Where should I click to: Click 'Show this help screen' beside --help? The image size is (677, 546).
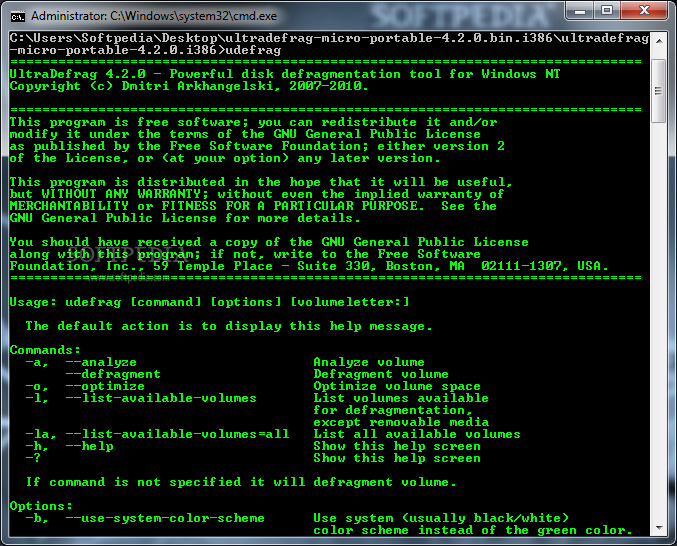click(397, 446)
